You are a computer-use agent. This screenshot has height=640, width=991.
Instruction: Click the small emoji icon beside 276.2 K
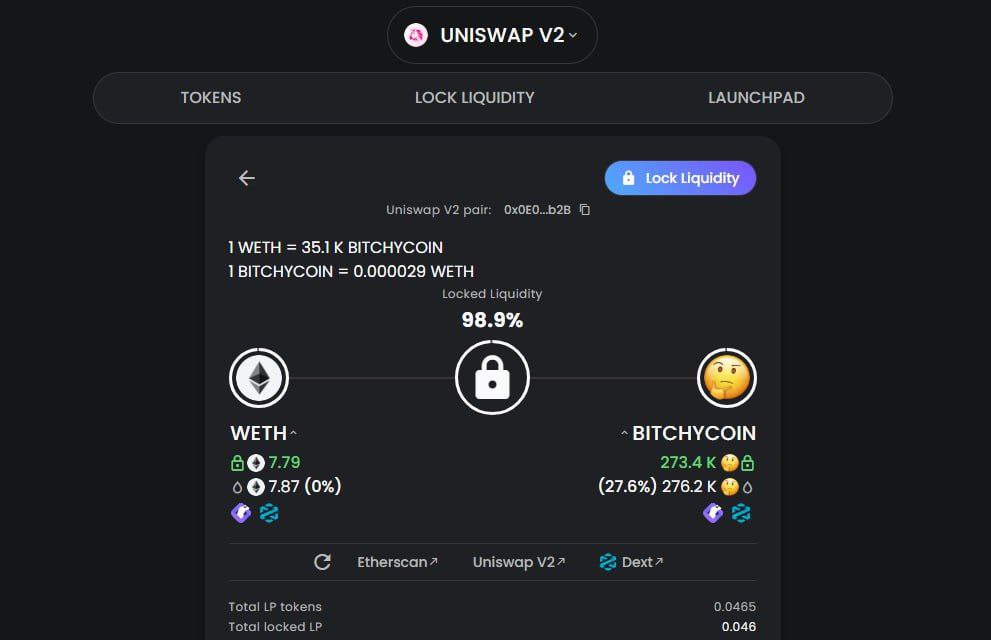point(729,487)
